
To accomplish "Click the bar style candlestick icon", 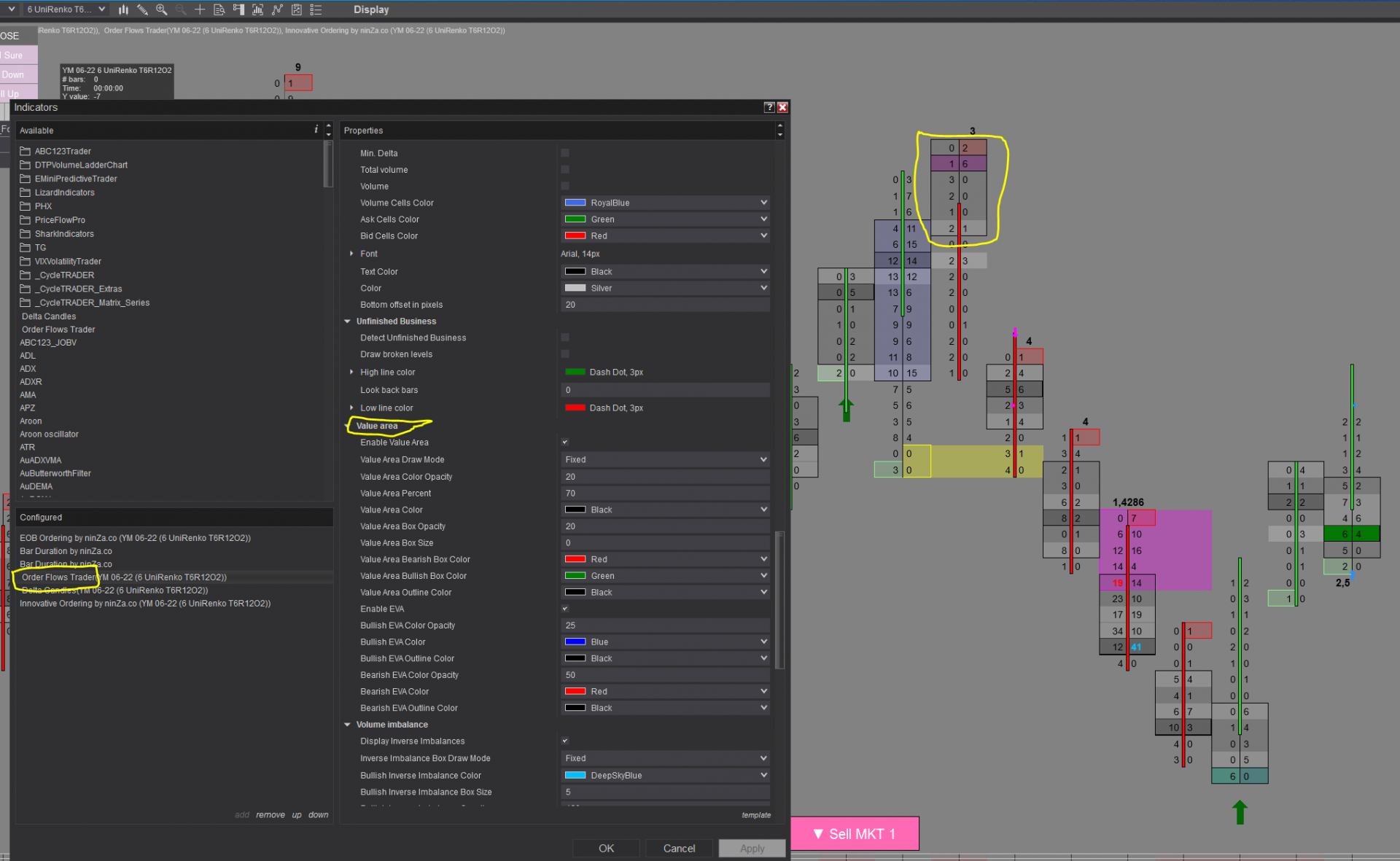I will point(123,9).
